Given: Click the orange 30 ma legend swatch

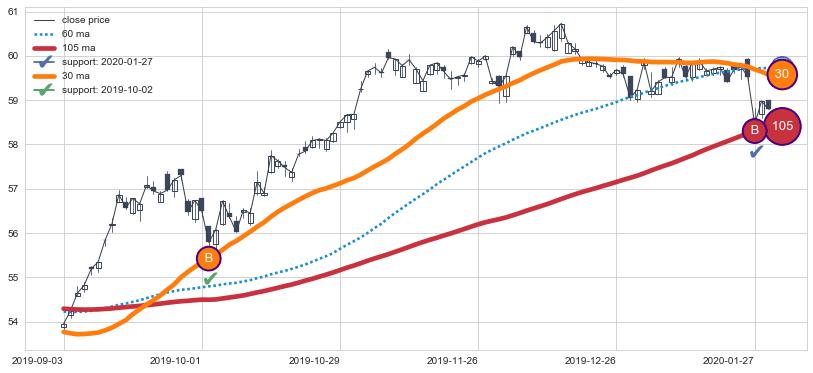Looking at the screenshot, I should [x=45, y=76].
